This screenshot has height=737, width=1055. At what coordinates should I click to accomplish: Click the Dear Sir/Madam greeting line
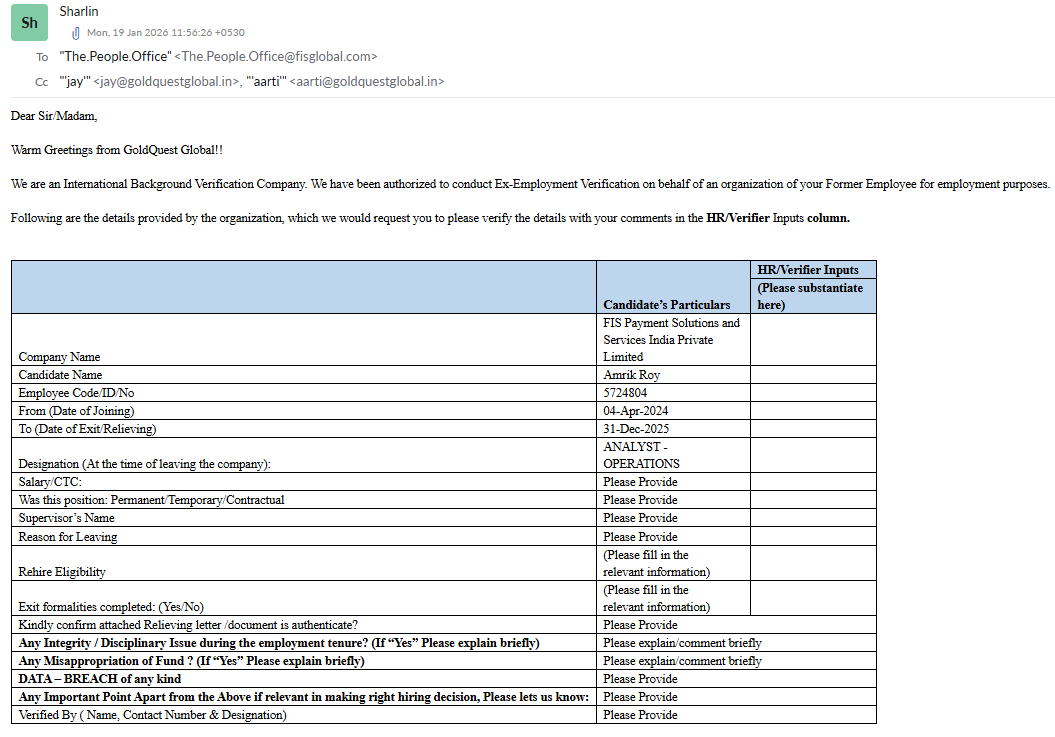pyautogui.click(x=54, y=116)
